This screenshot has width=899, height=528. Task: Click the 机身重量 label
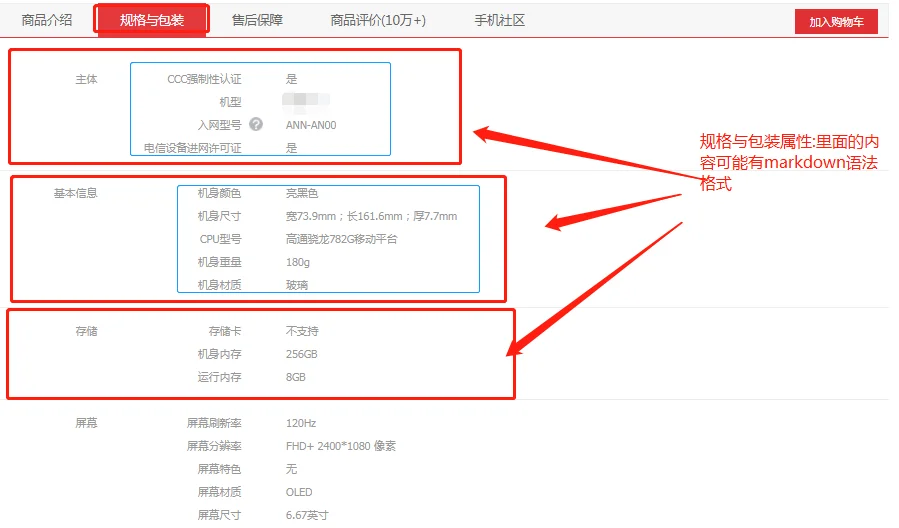[x=220, y=262]
